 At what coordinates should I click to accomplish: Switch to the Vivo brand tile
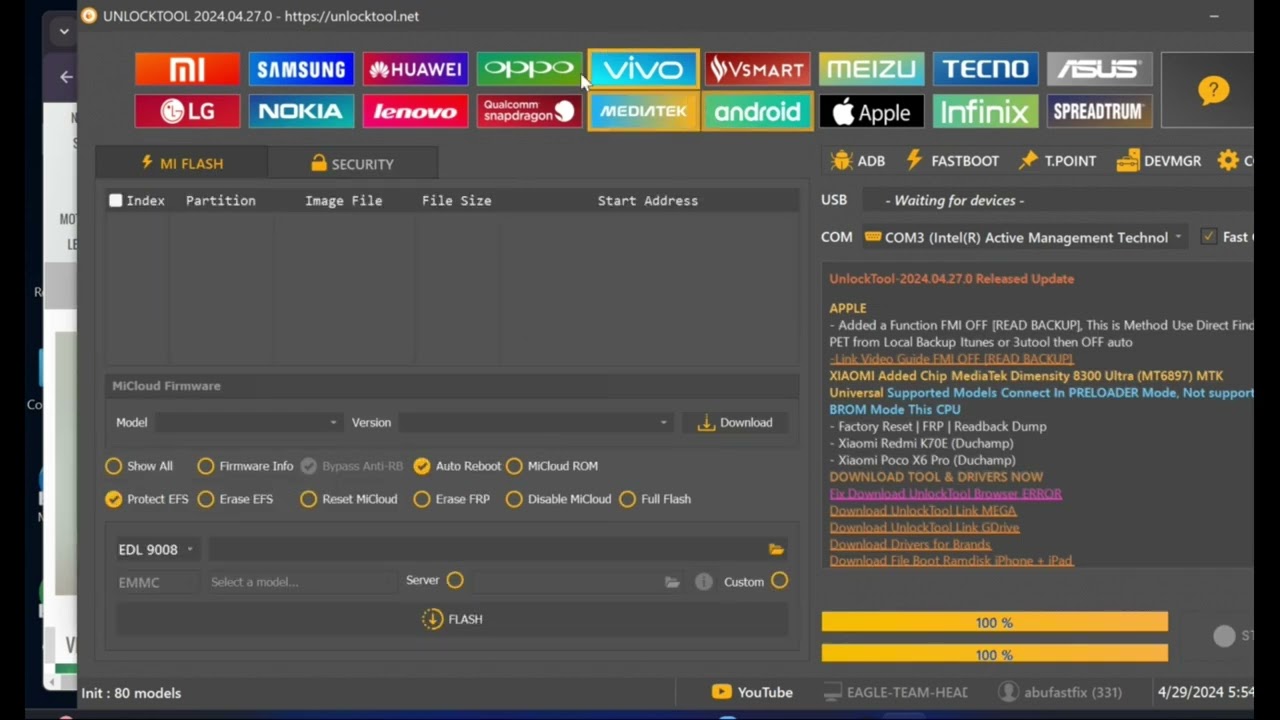coord(643,69)
